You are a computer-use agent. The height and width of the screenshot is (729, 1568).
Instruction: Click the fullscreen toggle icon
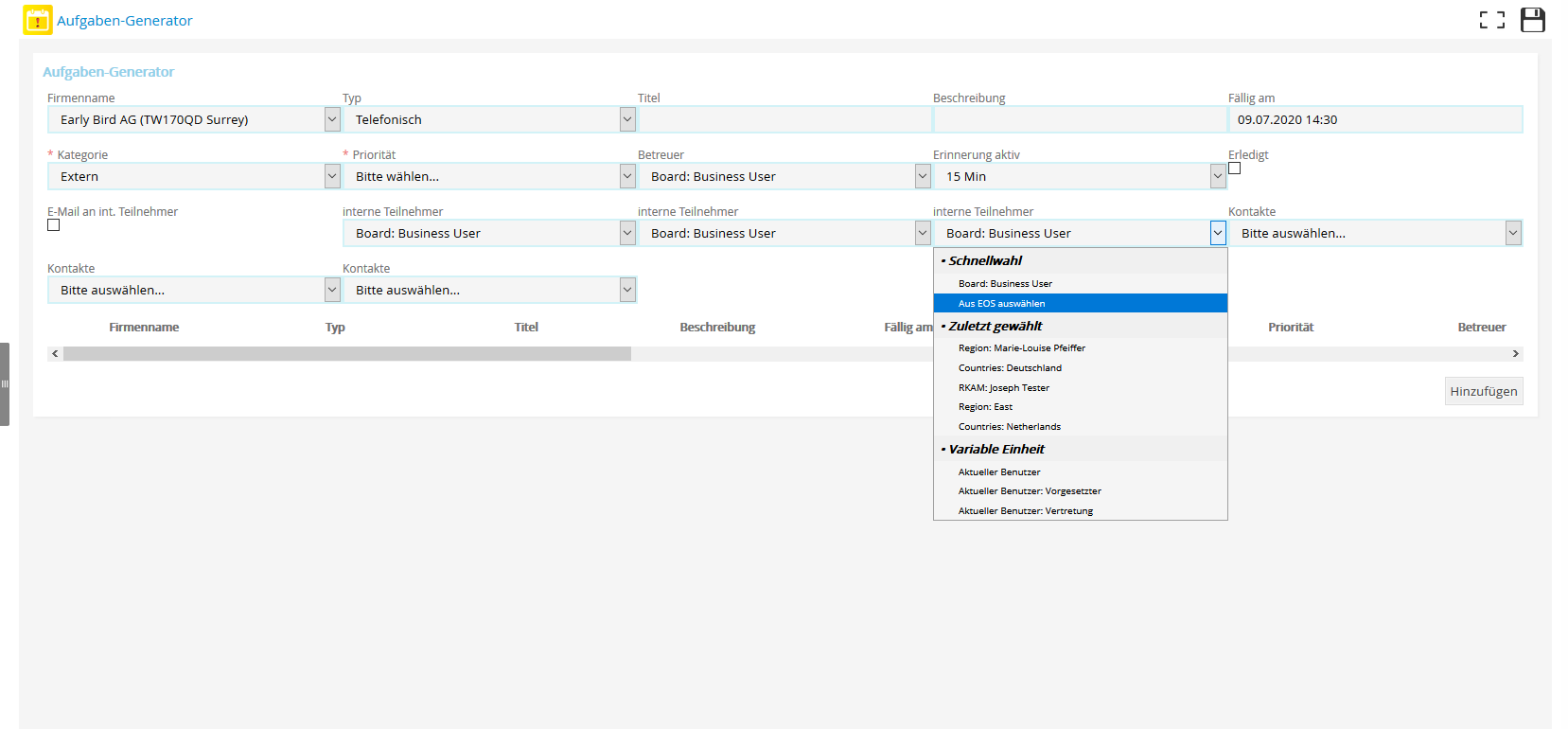click(1491, 20)
